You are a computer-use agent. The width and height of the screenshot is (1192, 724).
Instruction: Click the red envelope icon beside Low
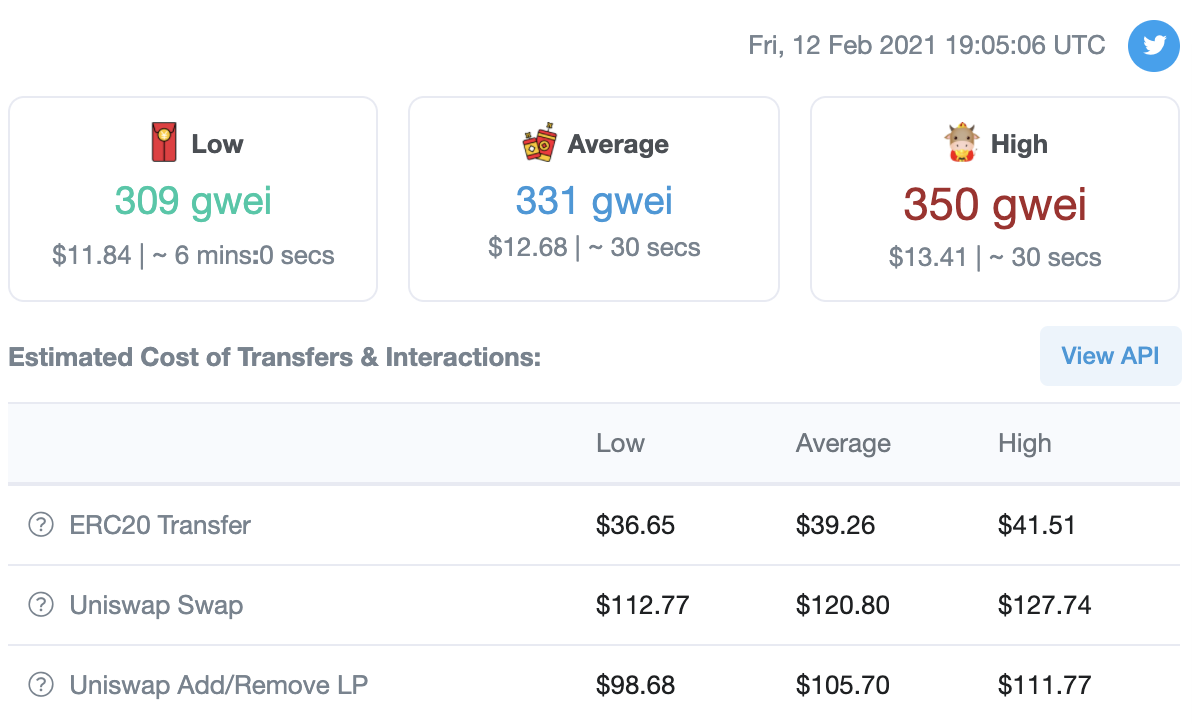(x=163, y=142)
